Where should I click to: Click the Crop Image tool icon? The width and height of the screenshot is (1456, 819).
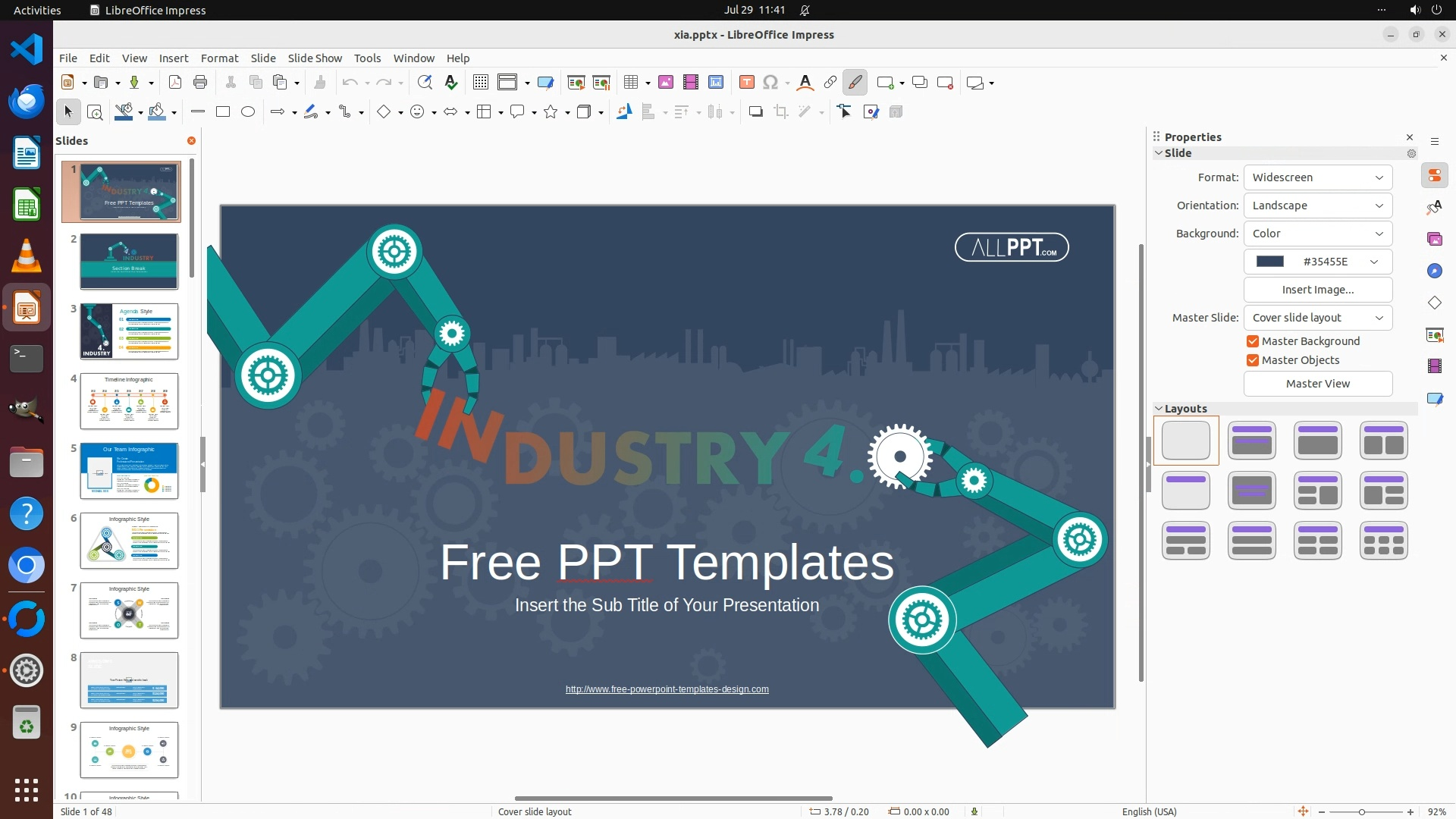tap(781, 112)
